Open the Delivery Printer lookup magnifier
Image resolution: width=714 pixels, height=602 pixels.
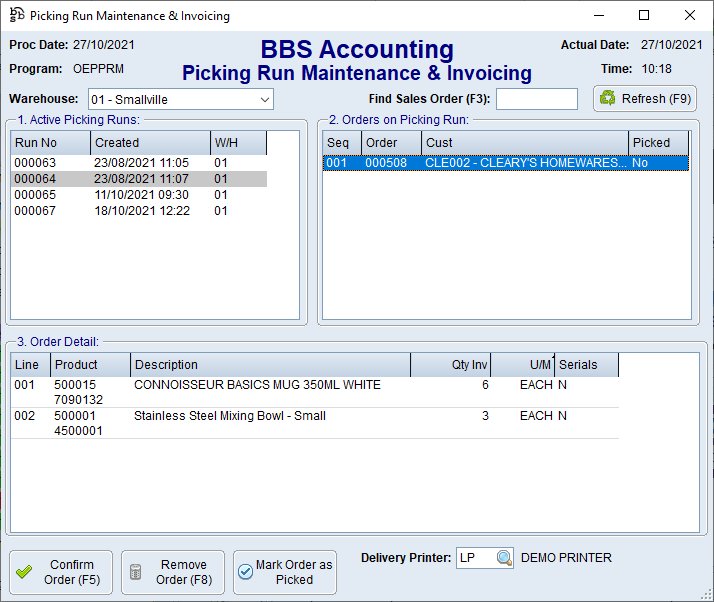click(504, 558)
